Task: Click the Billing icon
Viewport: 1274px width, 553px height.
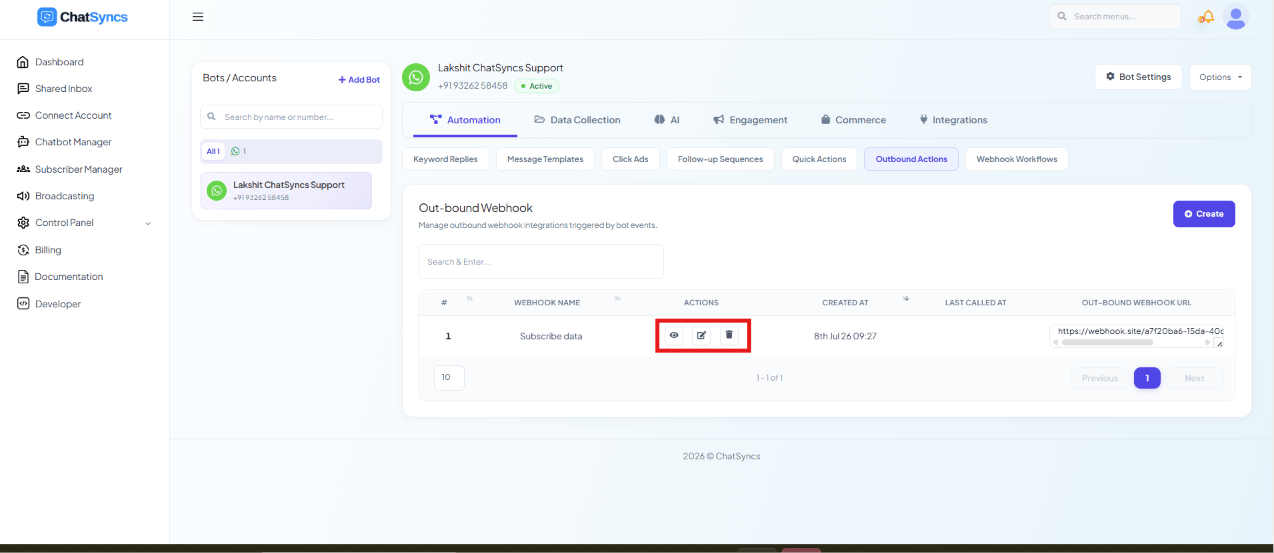Action: coord(23,250)
